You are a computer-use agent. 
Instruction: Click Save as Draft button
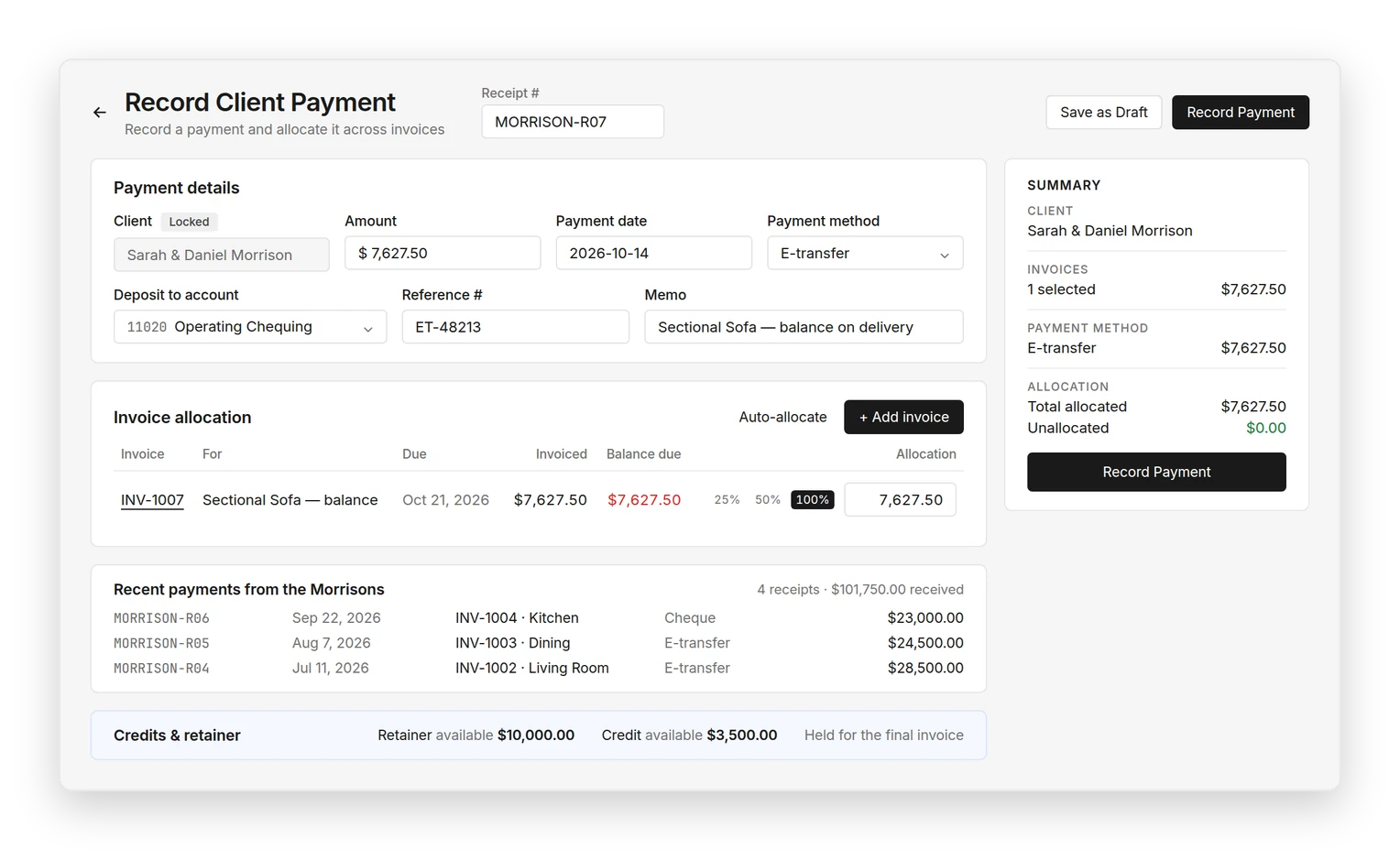pyautogui.click(x=1103, y=113)
